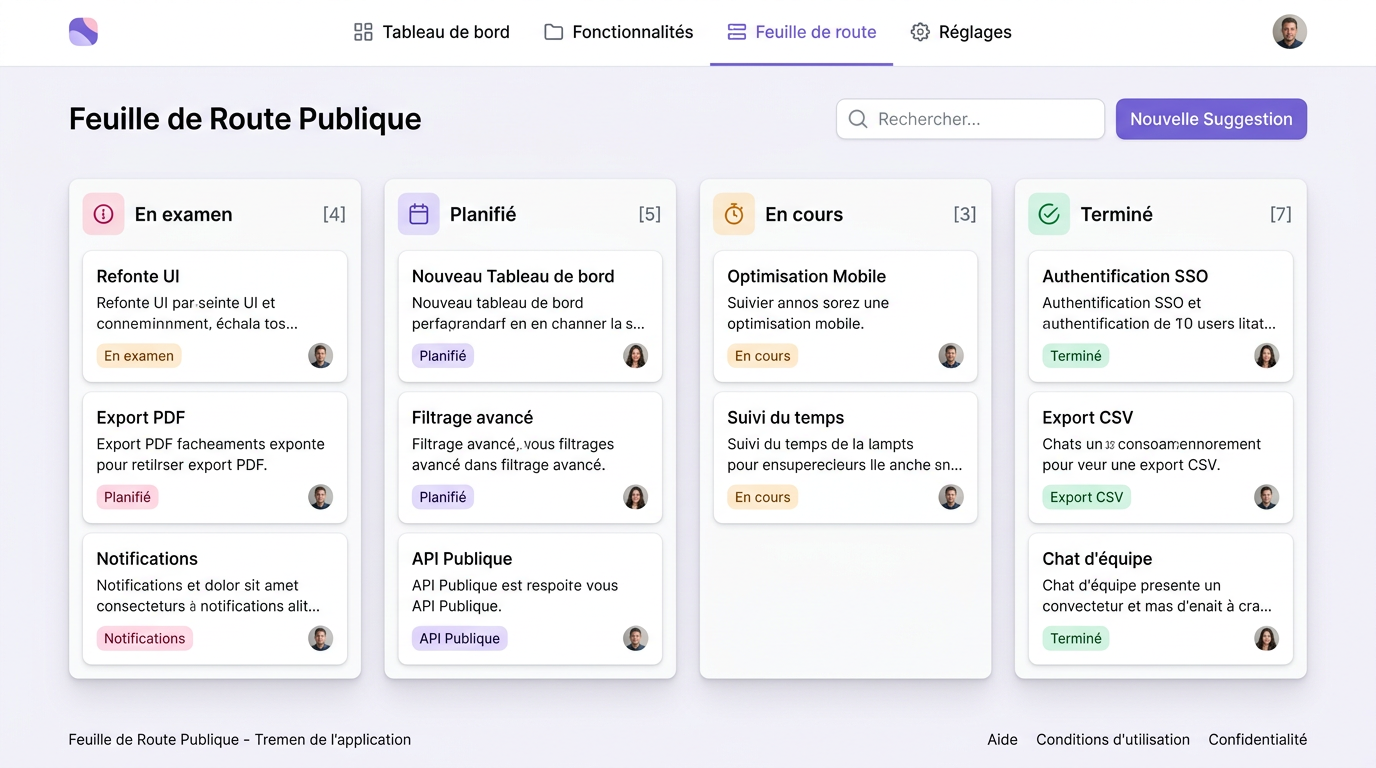
Task: Click the [4] count on En examen column
Action: click(x=334, y=214)
